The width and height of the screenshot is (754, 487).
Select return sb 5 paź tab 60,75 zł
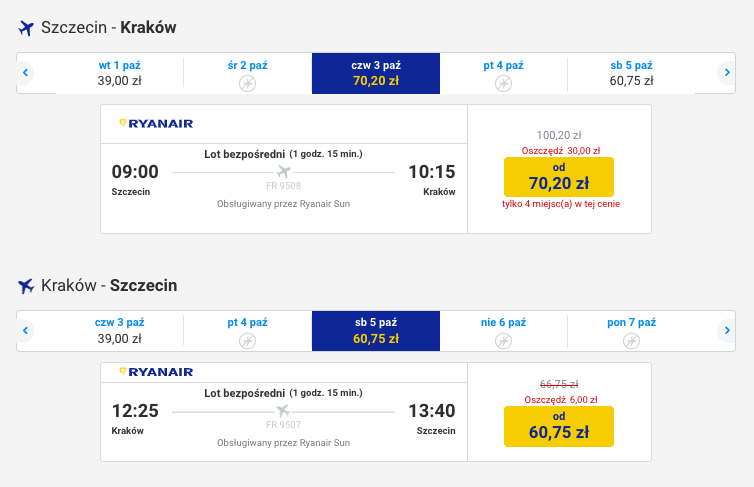376,331
